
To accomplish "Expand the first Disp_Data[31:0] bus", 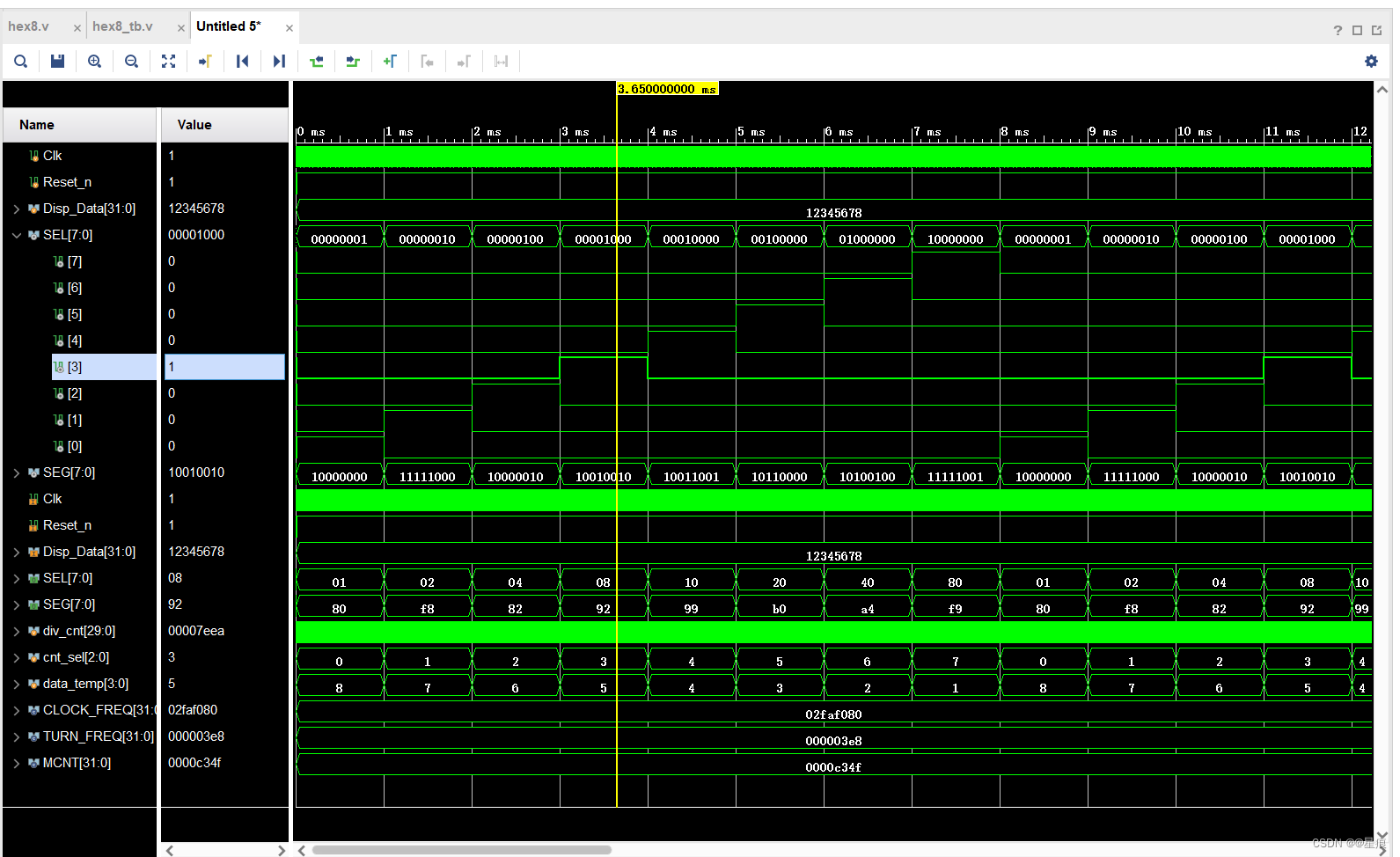I will pos(17,209).
